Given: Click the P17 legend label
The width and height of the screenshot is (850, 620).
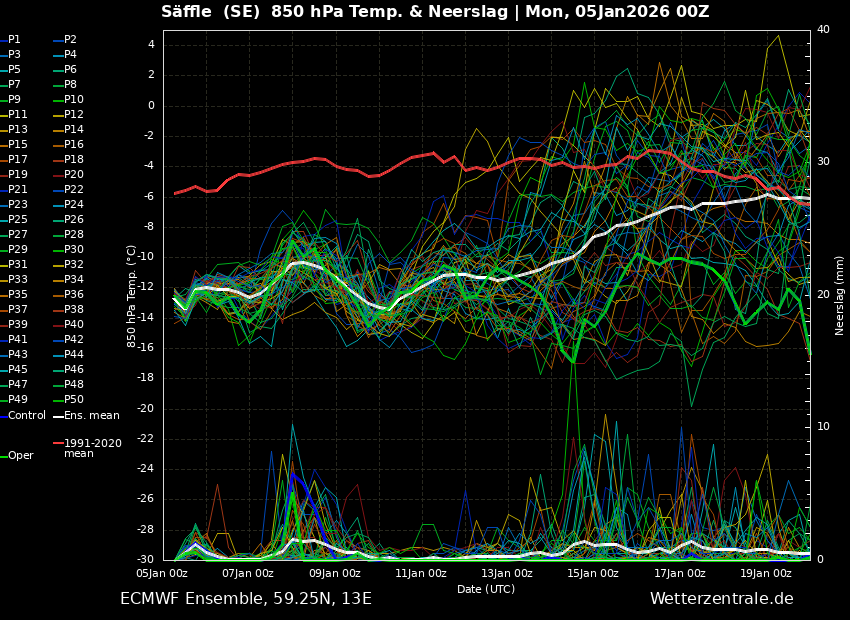Looking at the screenshot, I should coord(17,159).
